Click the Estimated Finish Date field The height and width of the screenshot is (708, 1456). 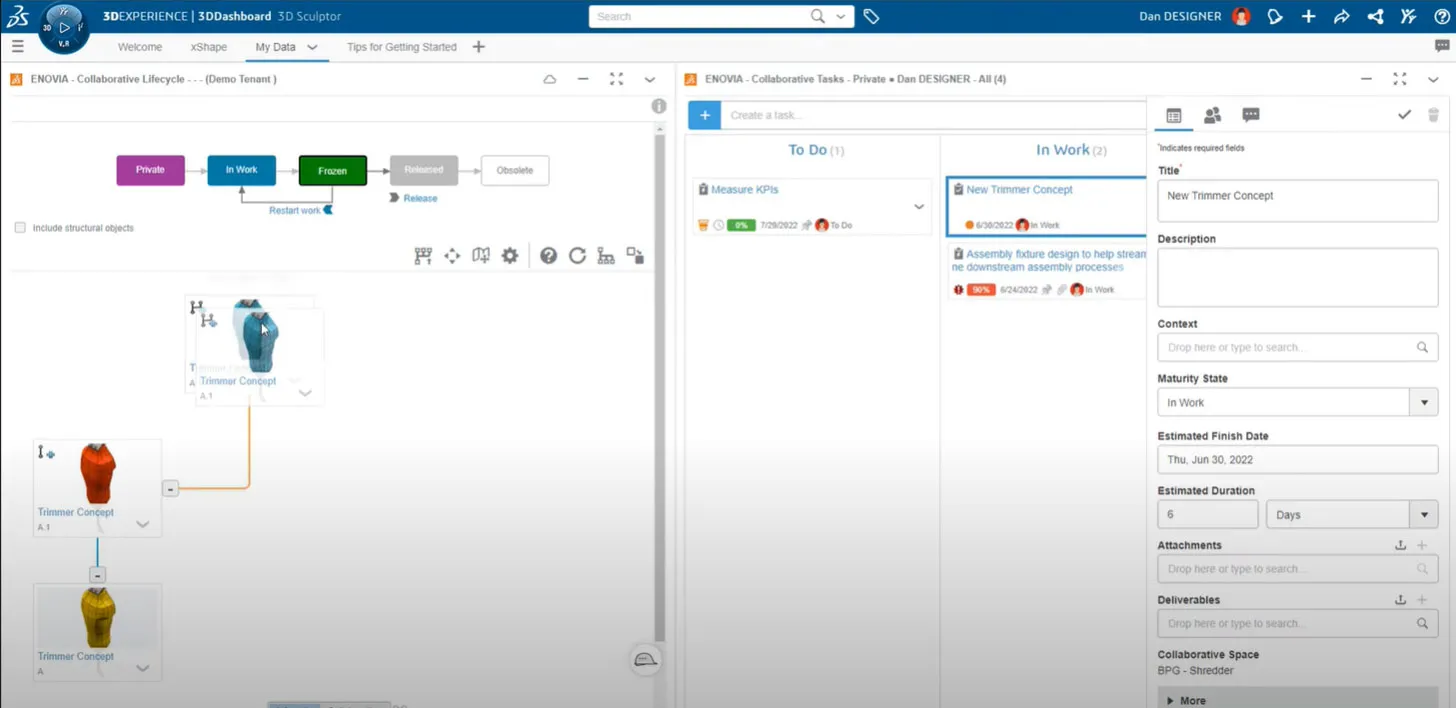[1296, 460]
